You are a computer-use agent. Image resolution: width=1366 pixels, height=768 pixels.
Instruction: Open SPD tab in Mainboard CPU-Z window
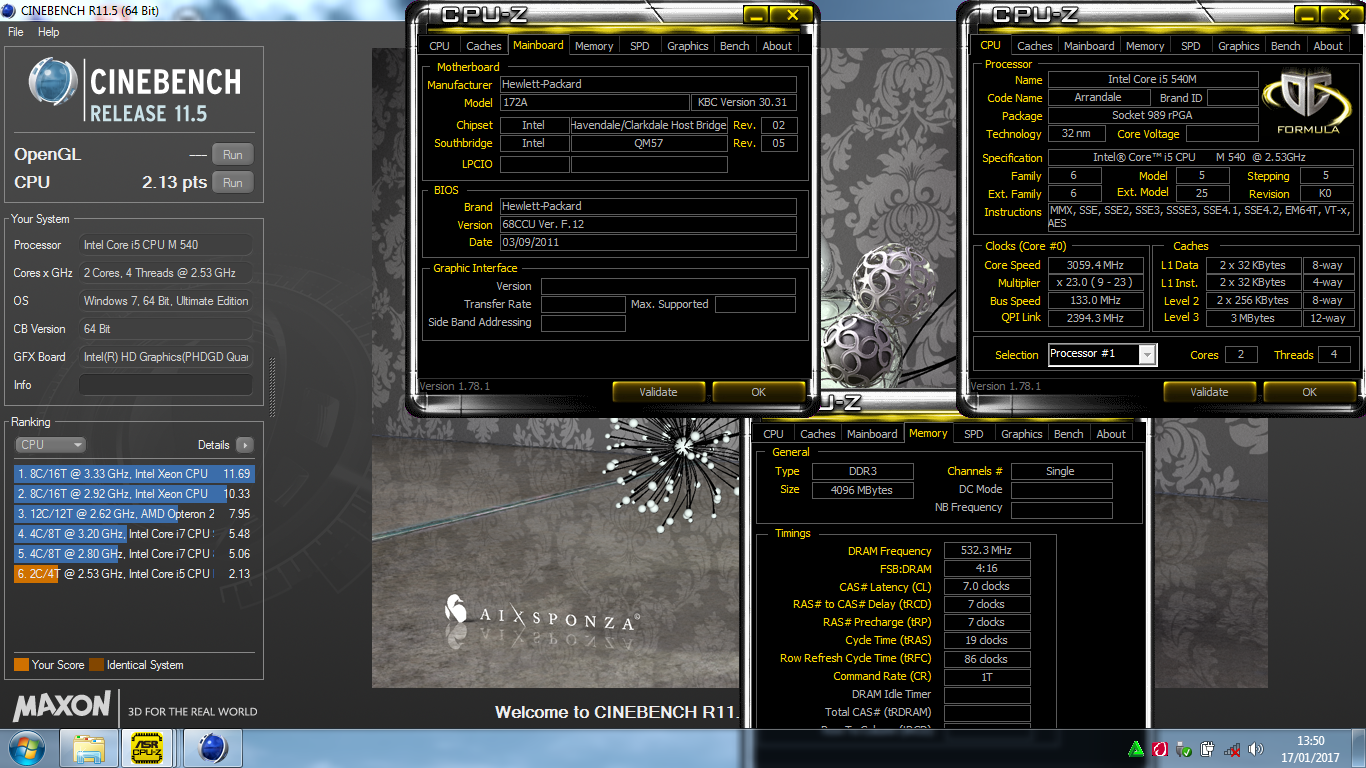[639, 46]
